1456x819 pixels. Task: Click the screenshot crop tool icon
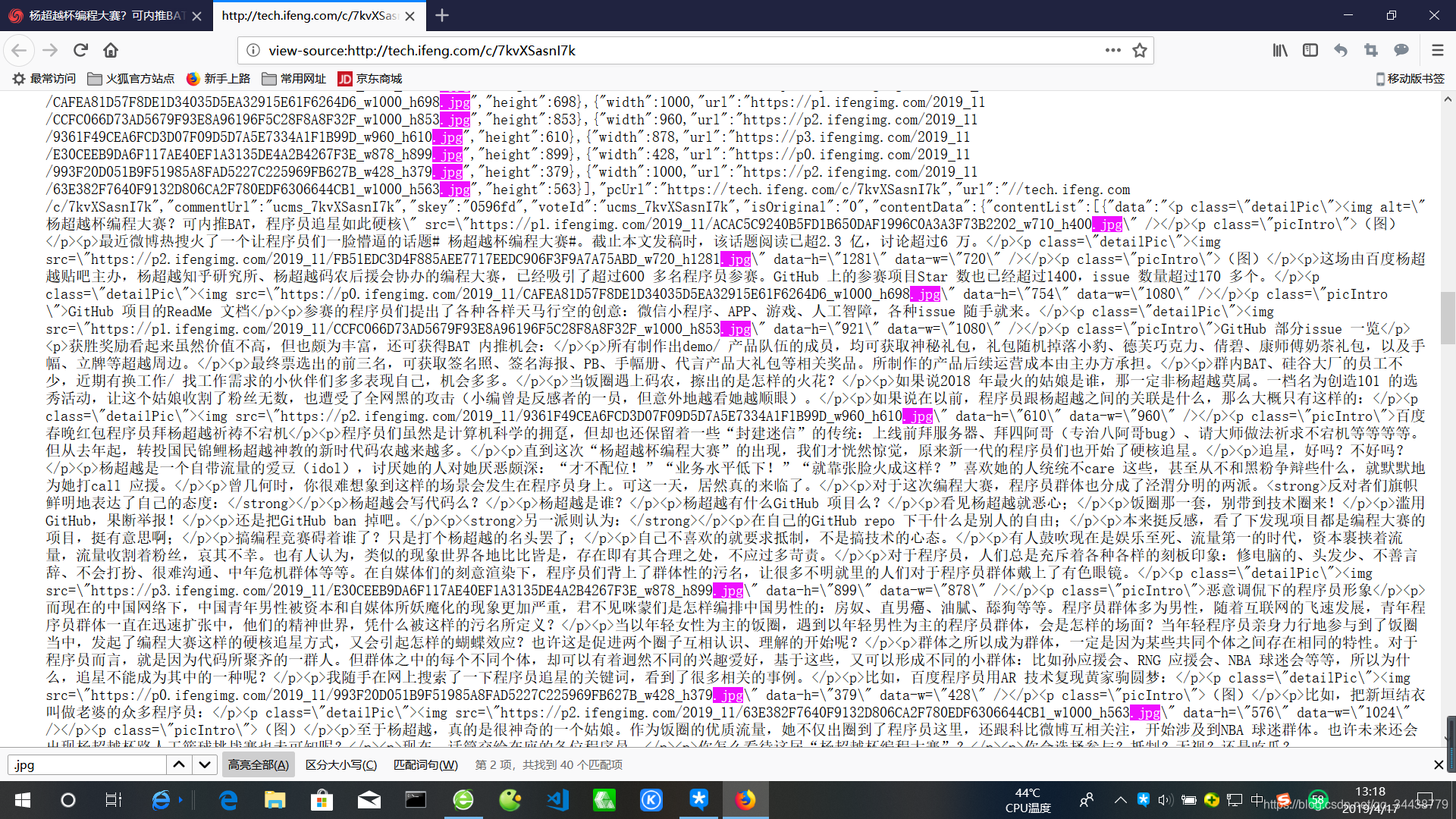pos(1370,50)
